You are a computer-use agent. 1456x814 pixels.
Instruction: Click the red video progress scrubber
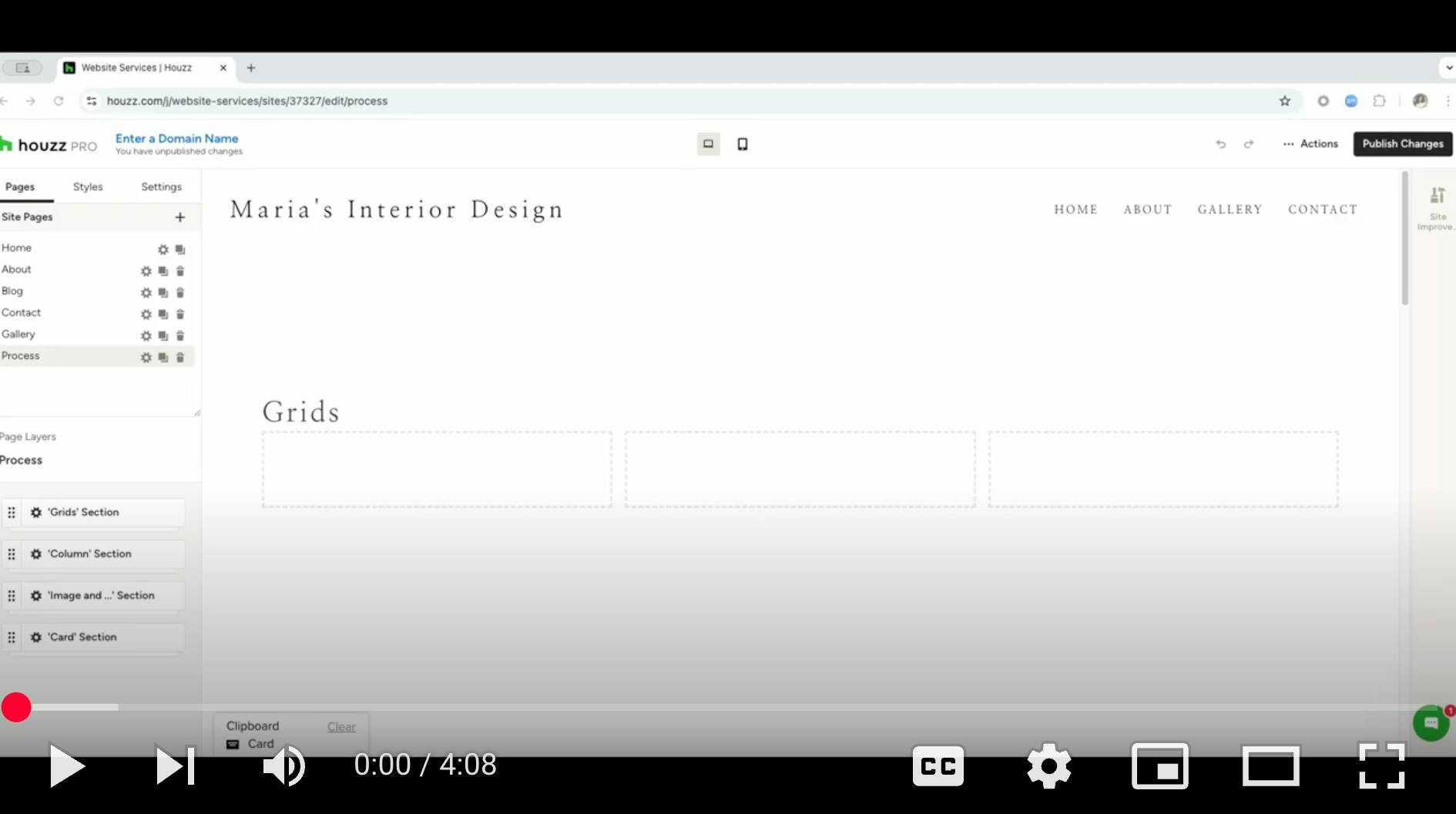(16, 707)
